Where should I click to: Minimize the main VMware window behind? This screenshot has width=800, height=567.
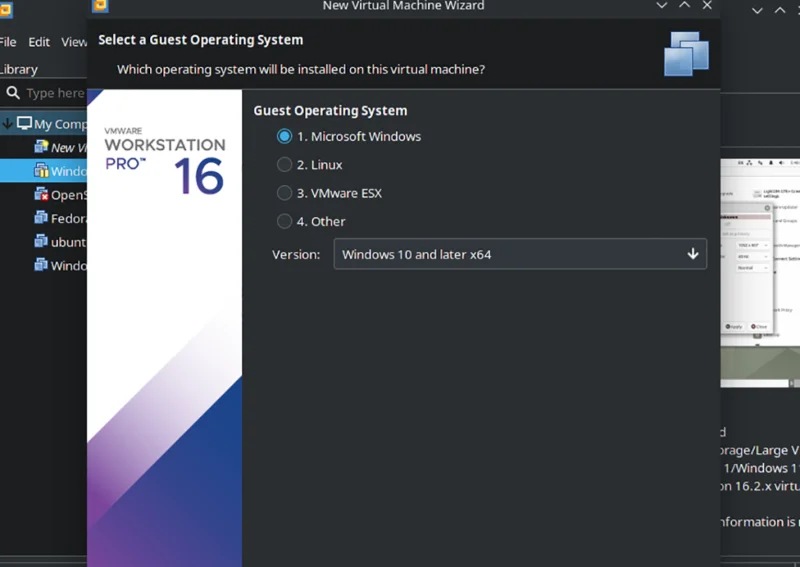pyautogui.click(x=757, y=10)
